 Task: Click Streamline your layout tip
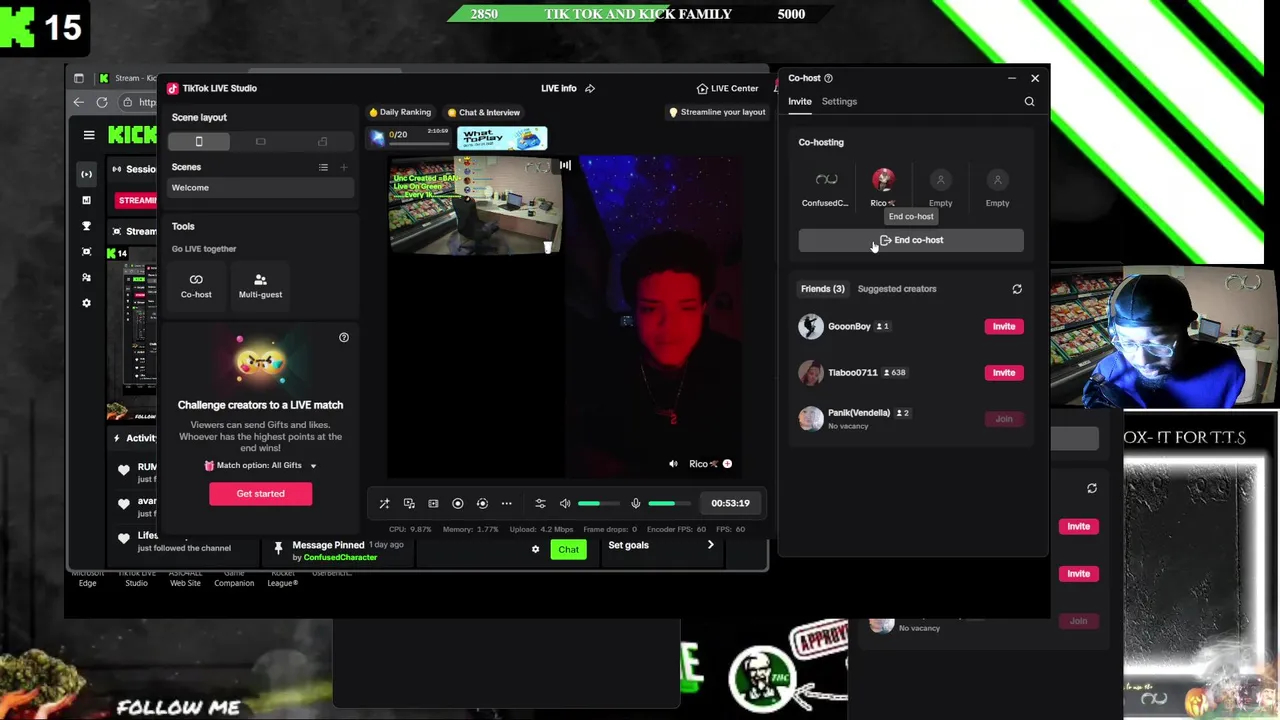(x=717, y=112)
